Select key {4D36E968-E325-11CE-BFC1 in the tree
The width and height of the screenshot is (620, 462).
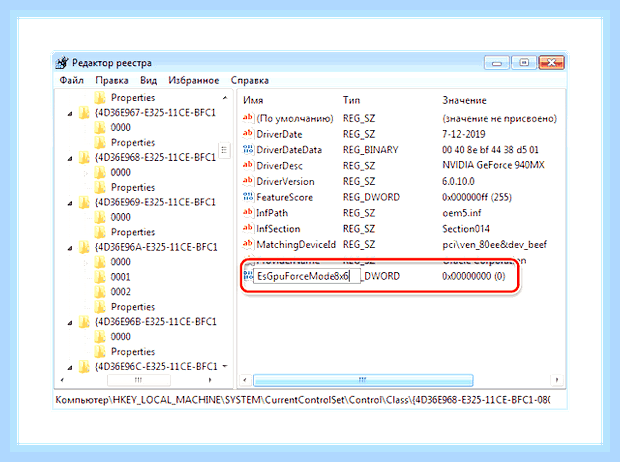coord(155,157)
